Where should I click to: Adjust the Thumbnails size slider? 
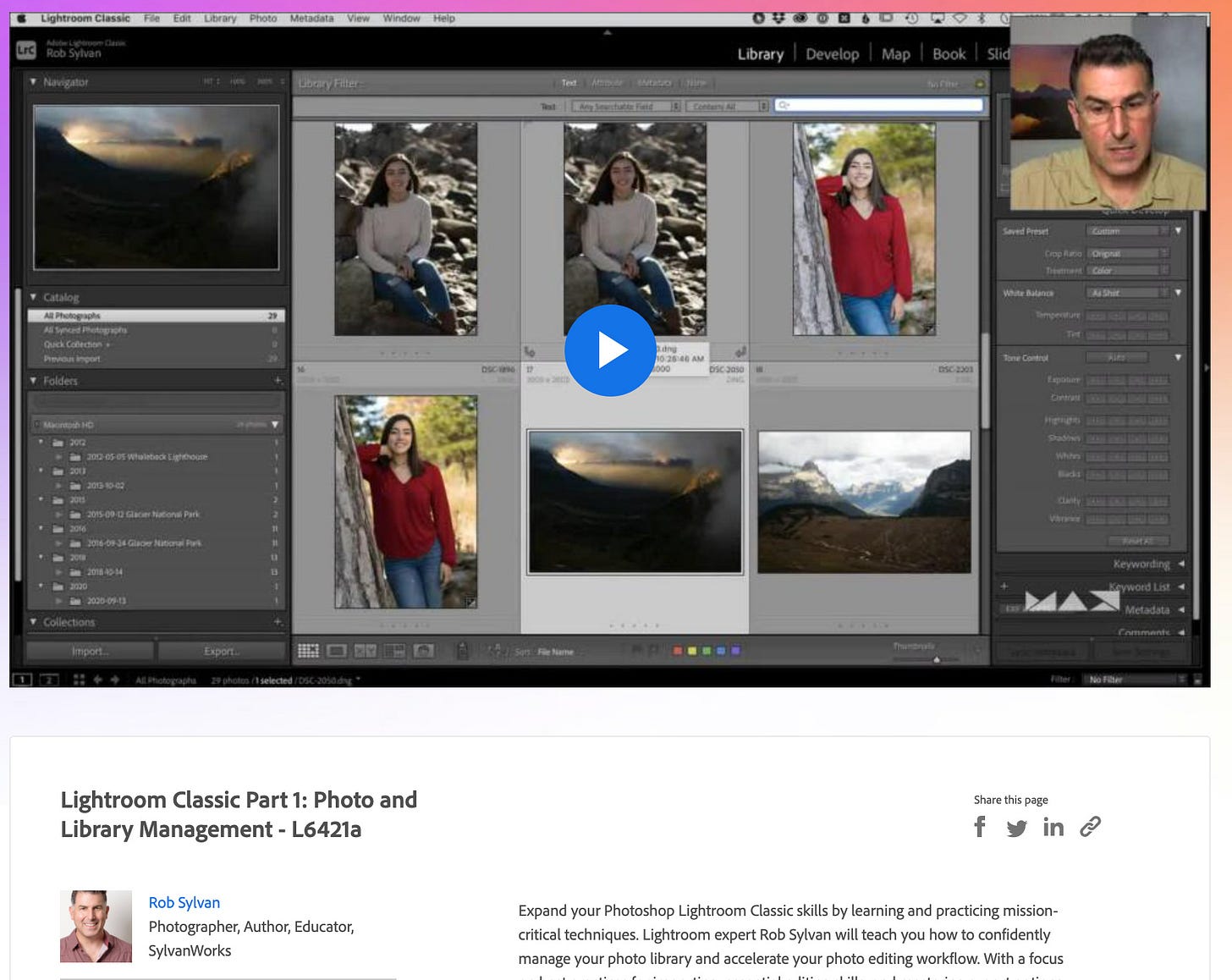click(x=937, y=659)
